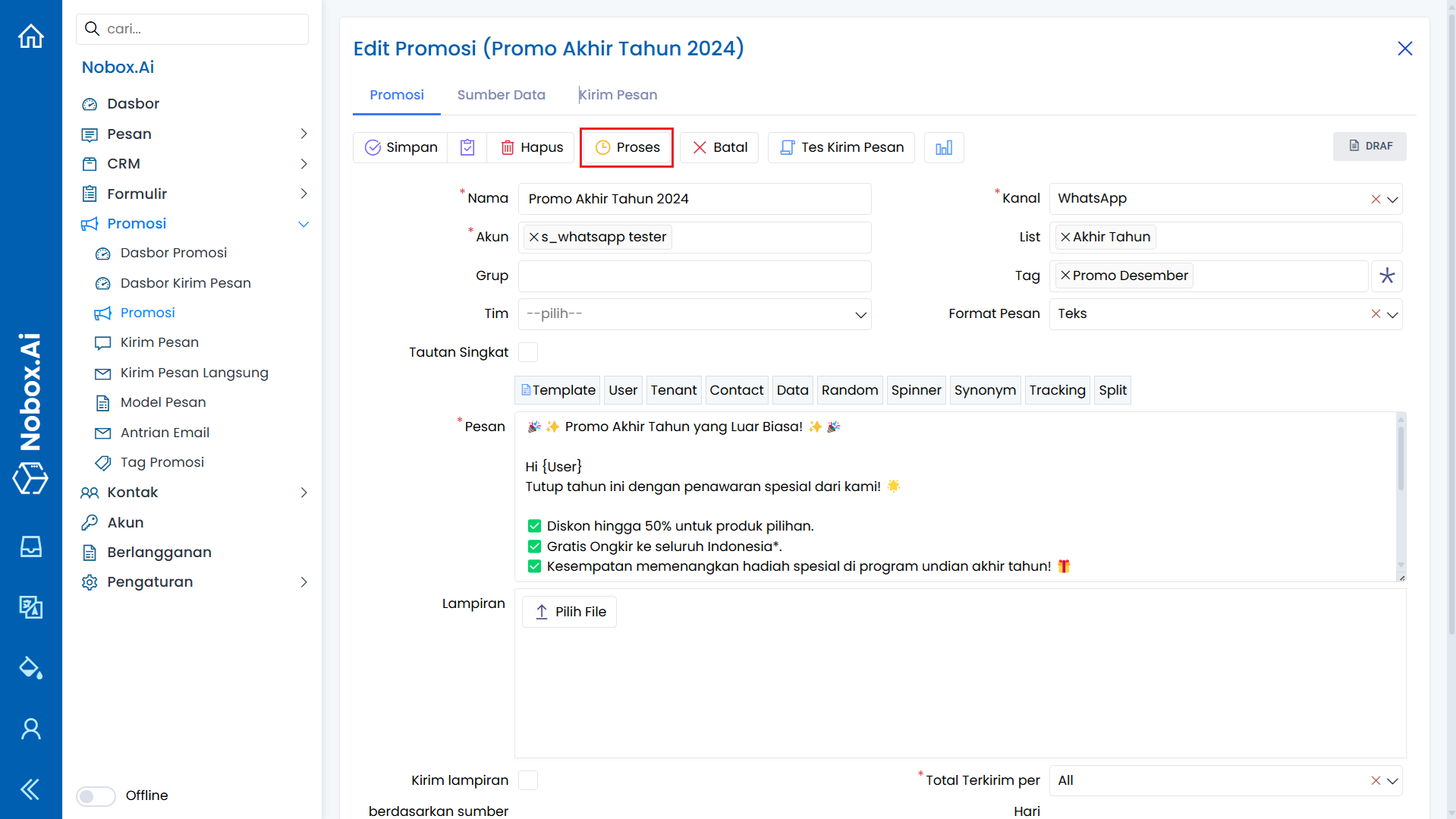Open the paint bucket theme icon
Viewport: 1456px width, 819px height.
(31, 668)
